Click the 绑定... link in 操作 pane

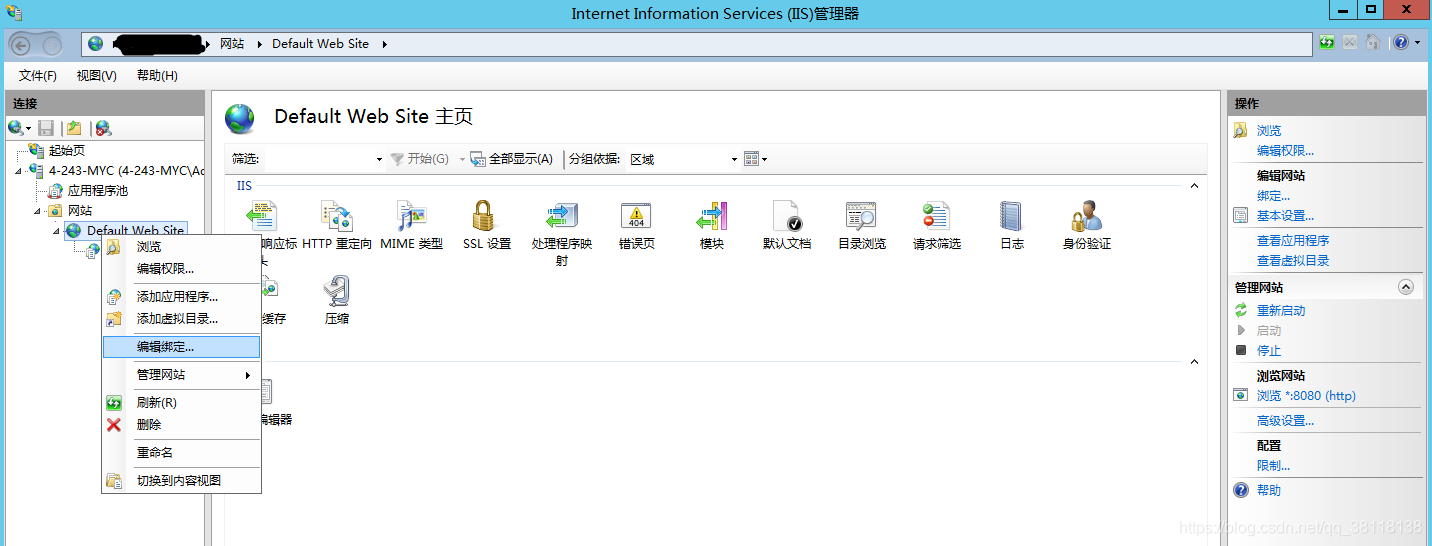pyautogui.click(x=1273, y=196)
